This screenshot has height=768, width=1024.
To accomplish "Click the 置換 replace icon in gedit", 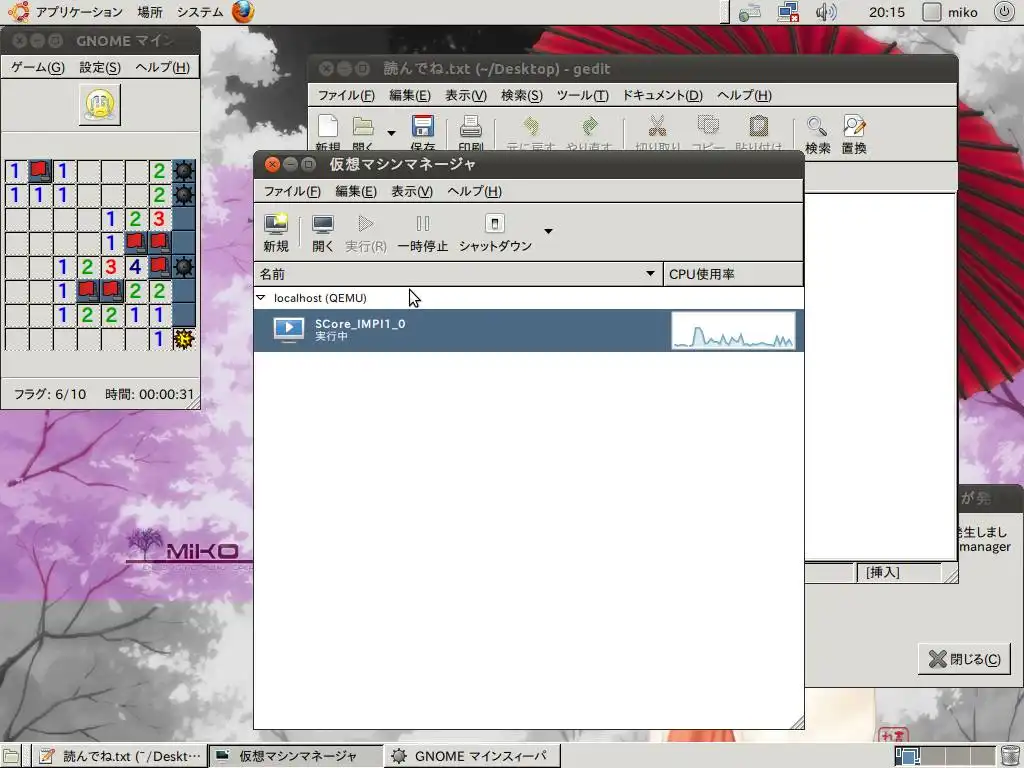I will pyautogui.click(x=854, y=127).
